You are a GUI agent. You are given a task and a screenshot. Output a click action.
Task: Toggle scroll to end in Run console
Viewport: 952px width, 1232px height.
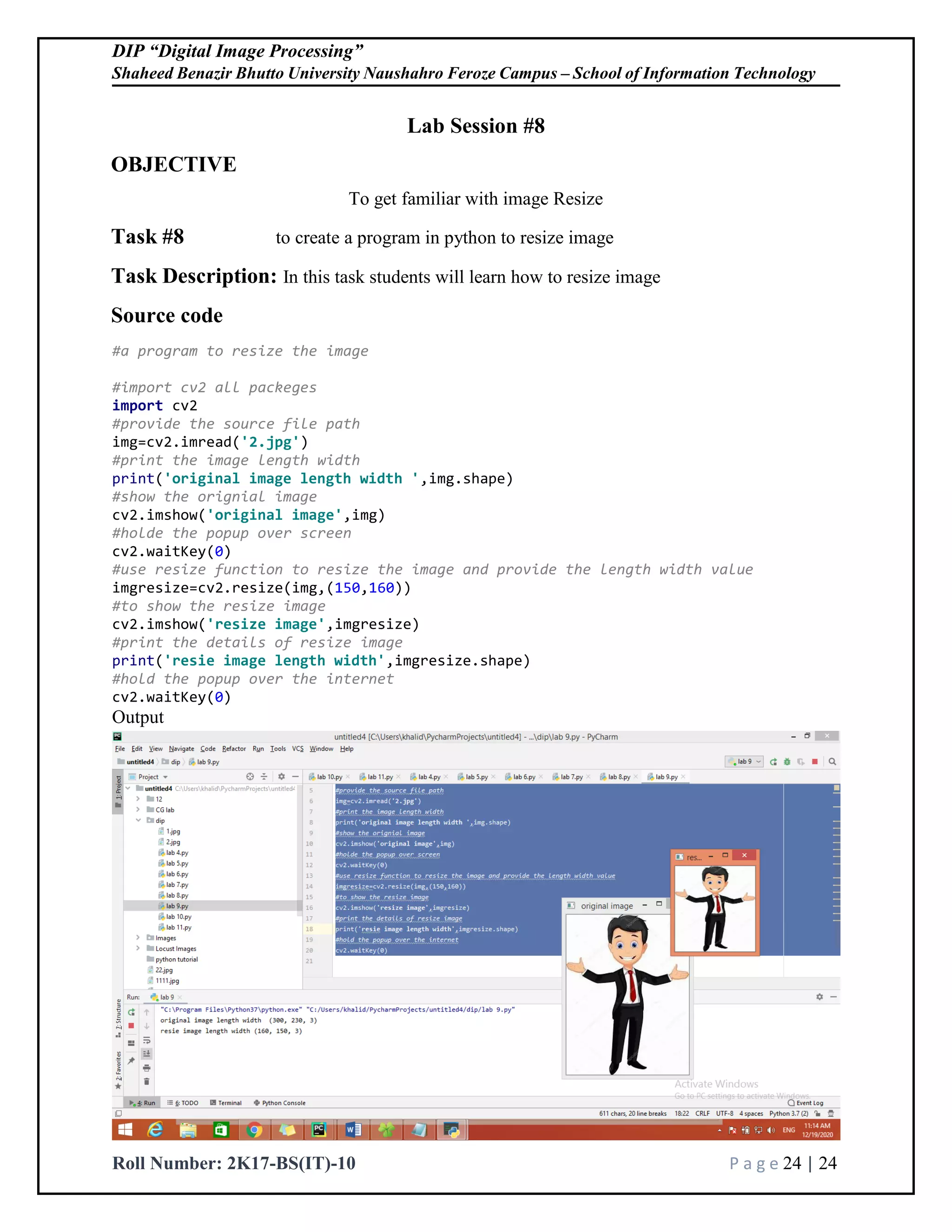146,1054
